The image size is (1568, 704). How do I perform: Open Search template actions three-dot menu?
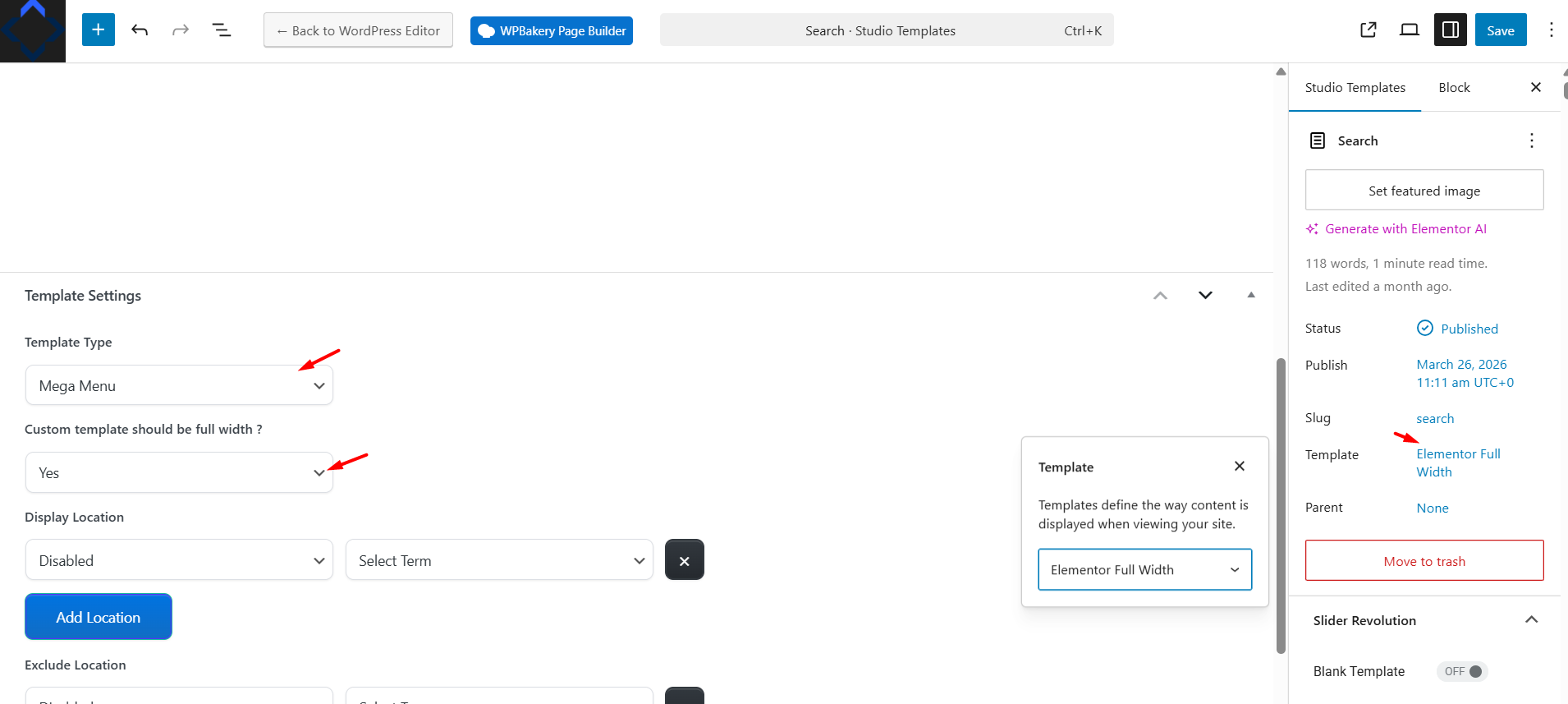pyautogui.click(x=1531, y=140)
